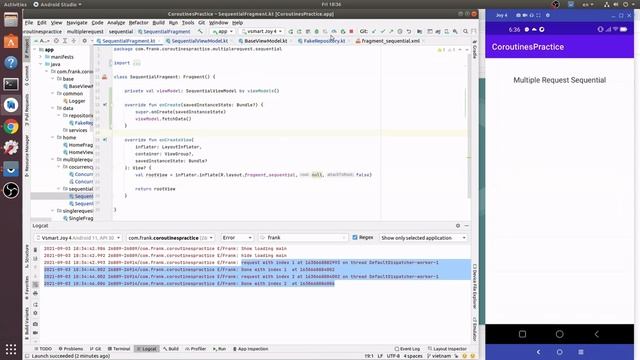Toggle the Regex checkbox in Logcat
Screen dimensions: 640x360
(x=355, y=237)
